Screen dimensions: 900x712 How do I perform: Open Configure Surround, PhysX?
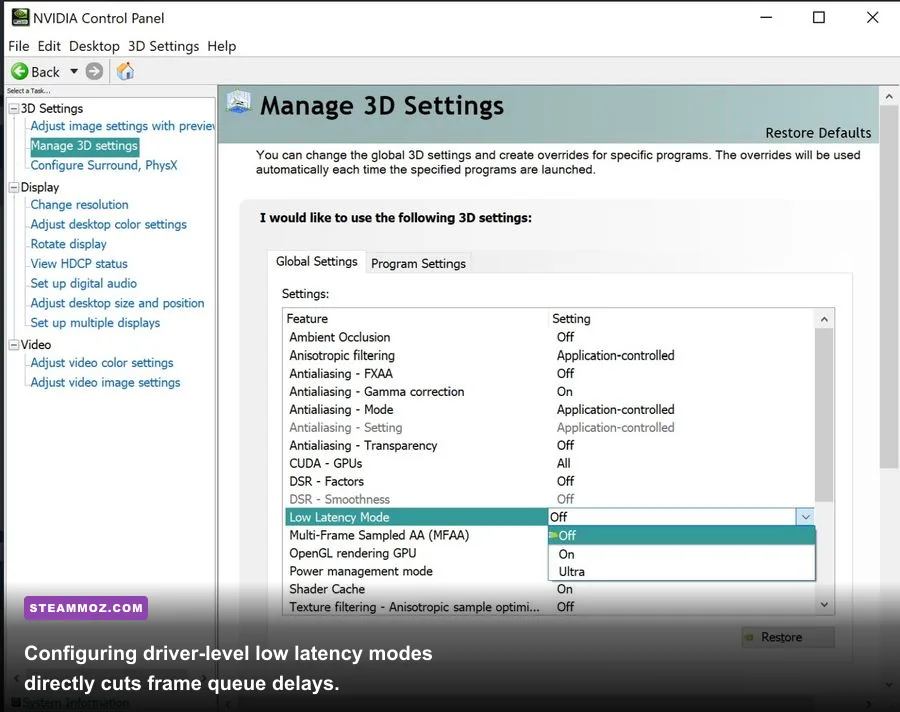coord(104,165)
